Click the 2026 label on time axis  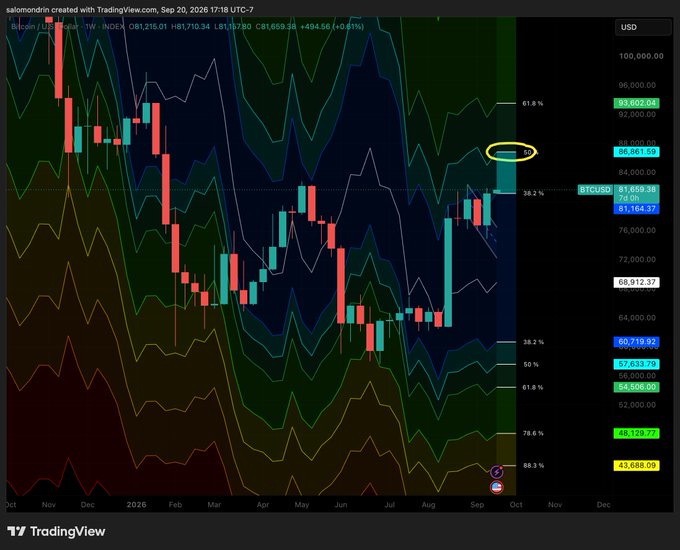pos(136,504)
